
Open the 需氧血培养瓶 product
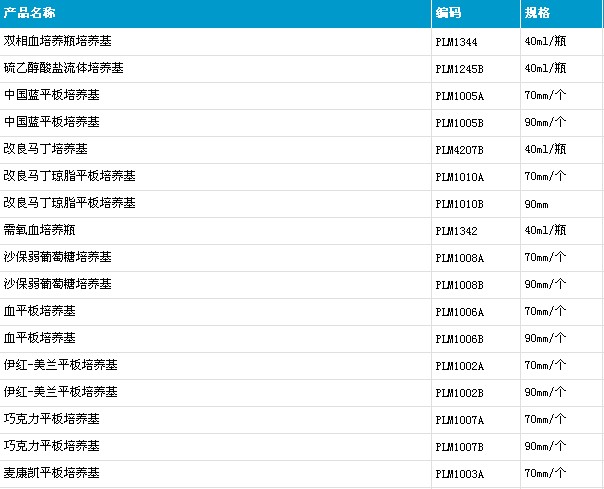[39, 230]
